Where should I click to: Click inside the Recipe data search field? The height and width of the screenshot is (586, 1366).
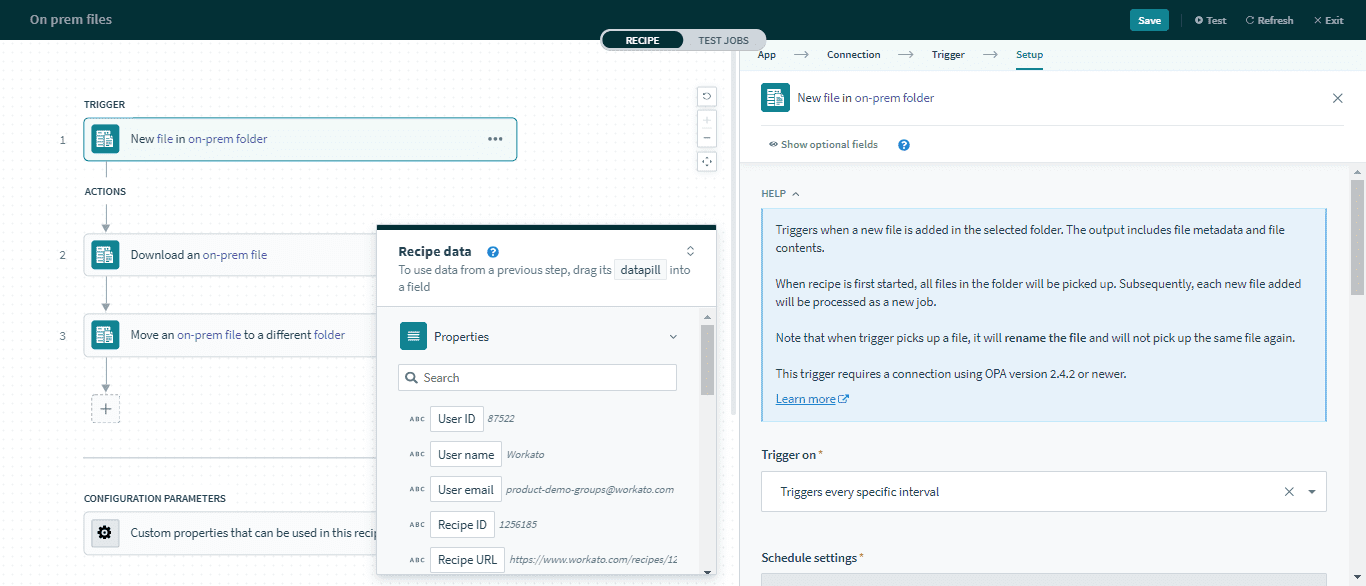(537, 377)
